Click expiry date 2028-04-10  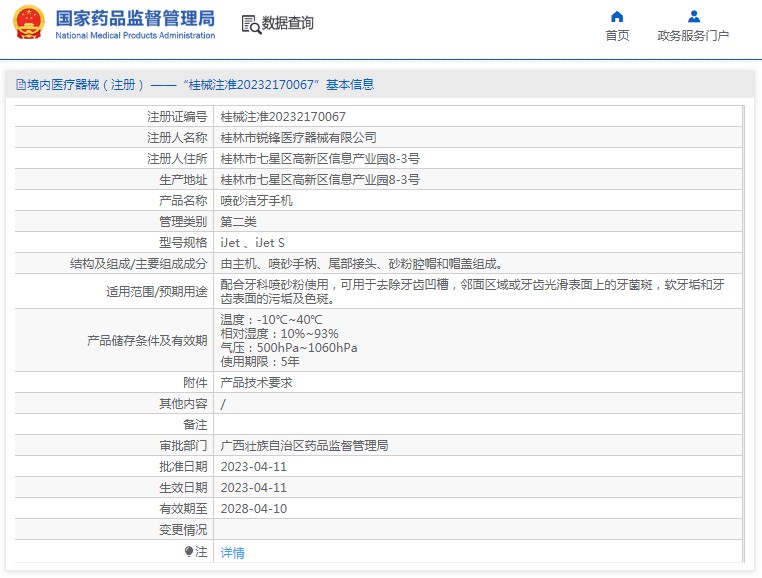254,508
